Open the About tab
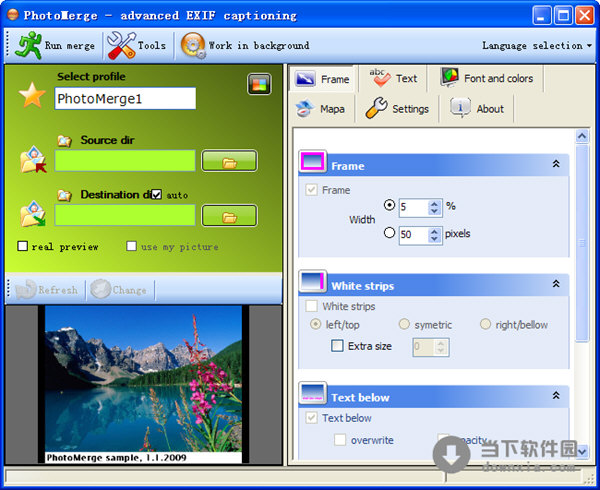Screen dimensions: 600x490 477,109
